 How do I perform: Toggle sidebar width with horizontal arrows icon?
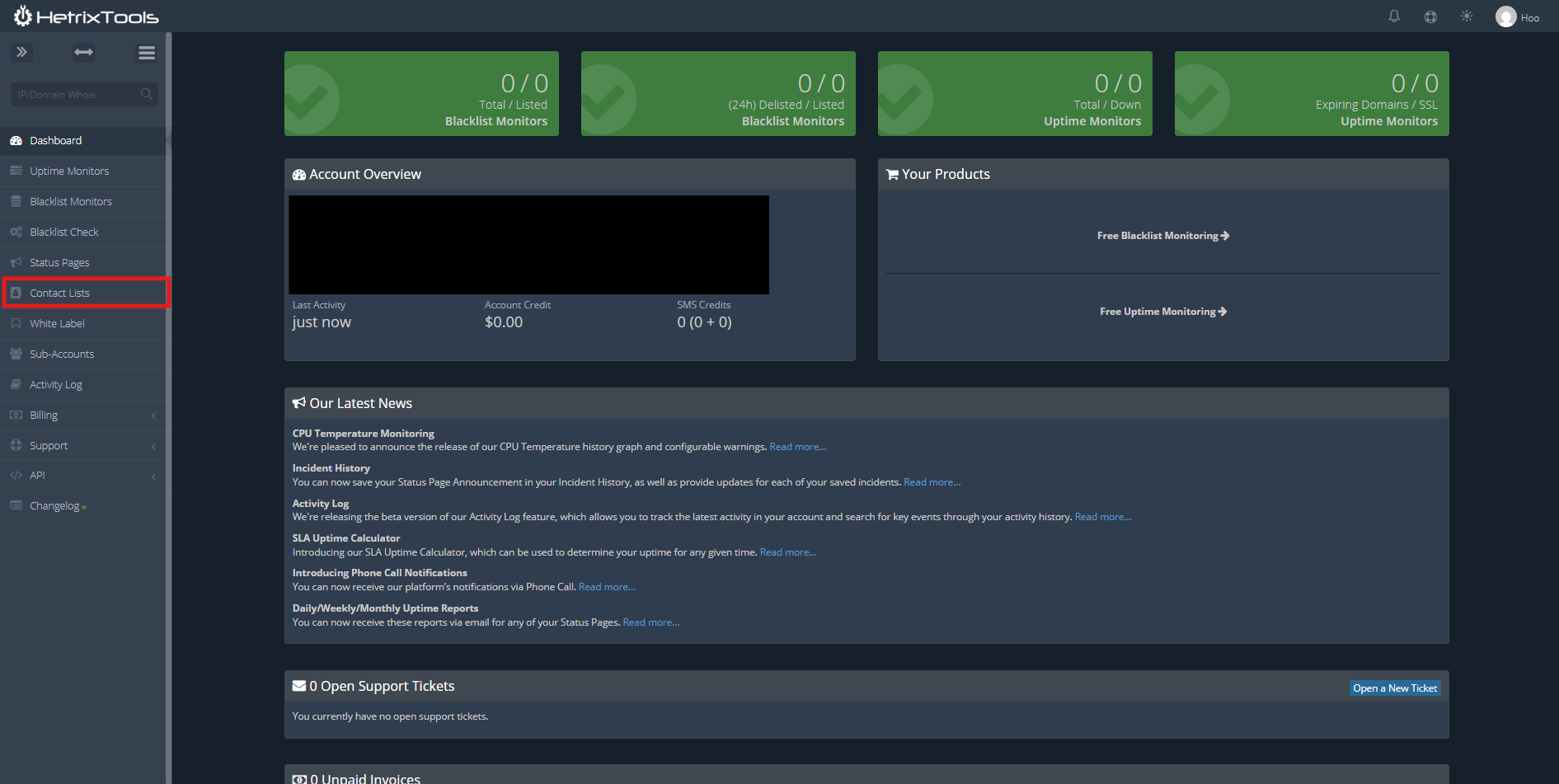[x=84, y=53]
